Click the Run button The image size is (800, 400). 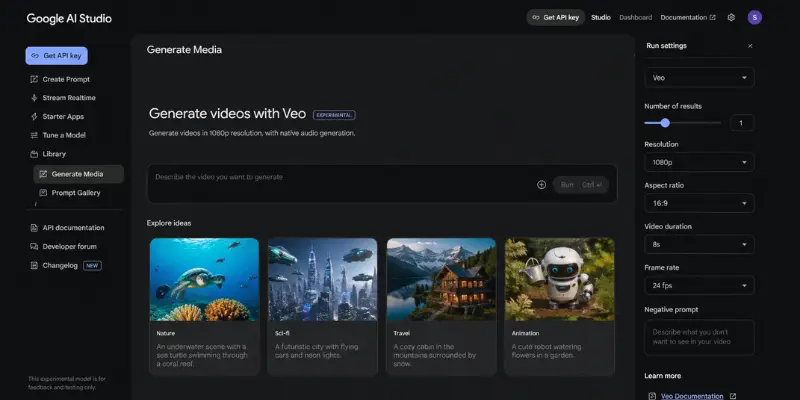click(581, 185)
